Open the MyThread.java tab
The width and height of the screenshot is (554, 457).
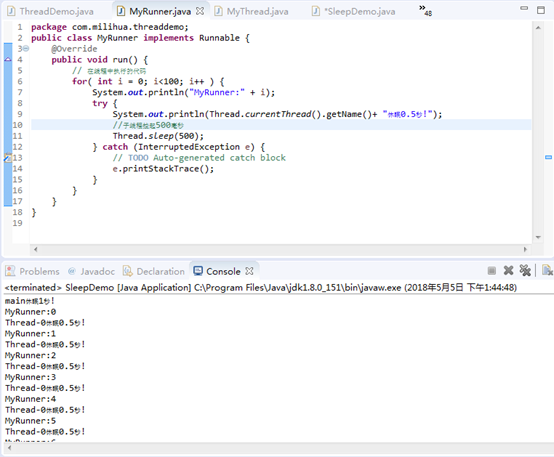(x=252, y=11)
